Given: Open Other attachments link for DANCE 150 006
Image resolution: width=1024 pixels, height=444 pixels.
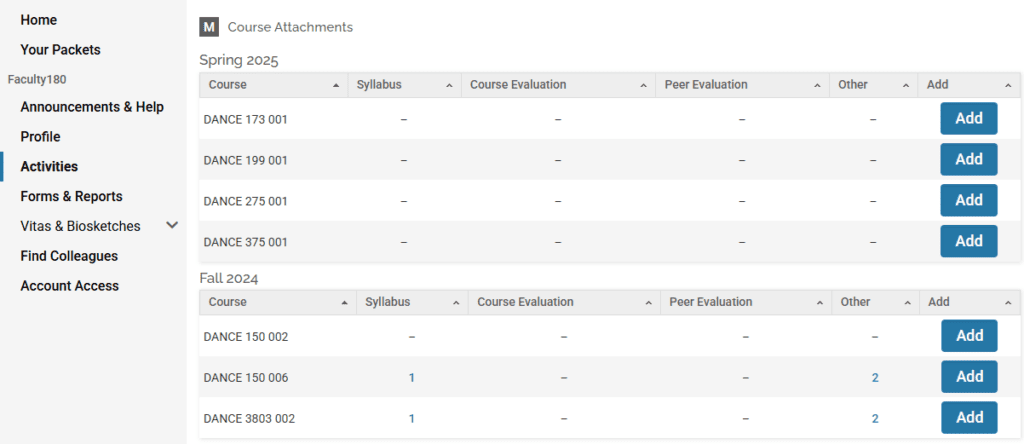Looking at the screenshot, I should [875, 377].
